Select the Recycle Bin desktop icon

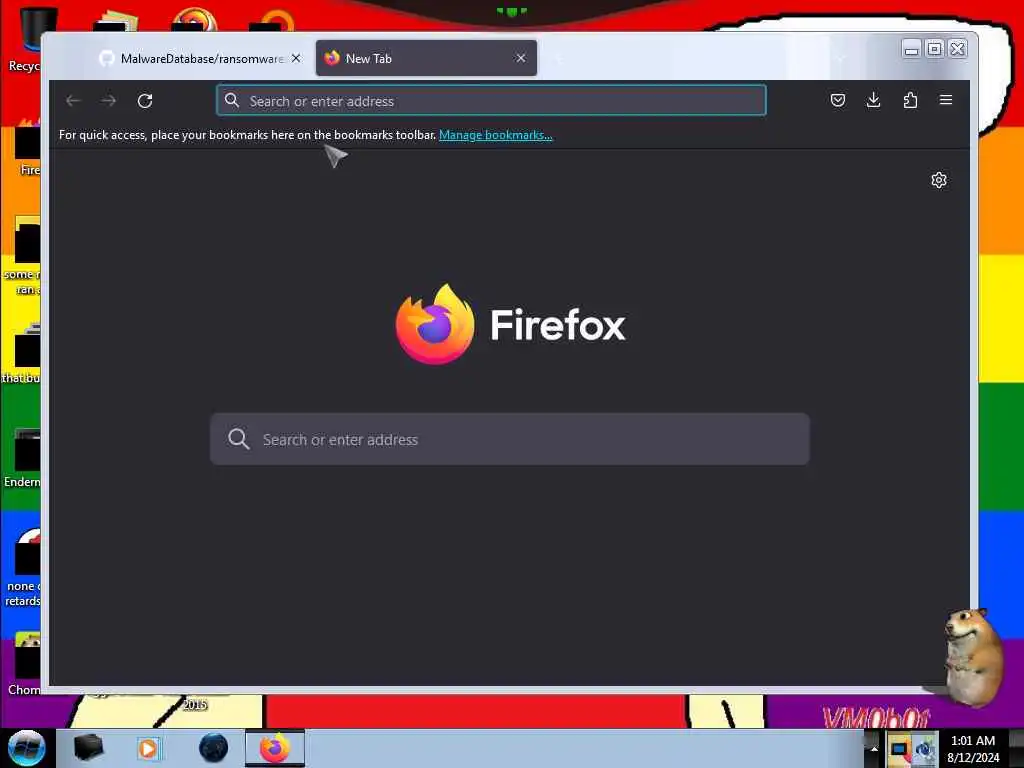(x=25, y=39)
